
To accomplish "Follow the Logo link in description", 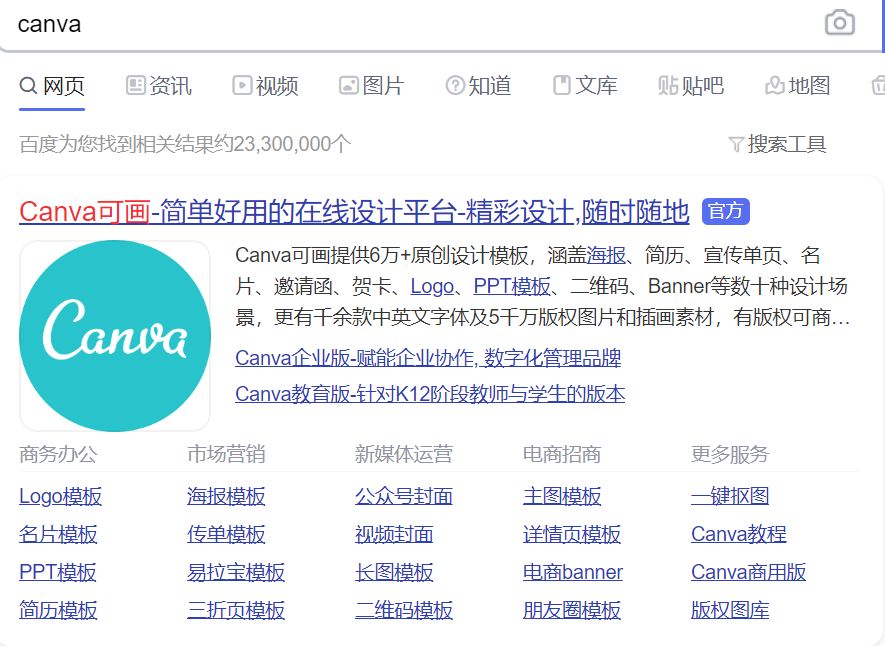I will pos(432,287).
